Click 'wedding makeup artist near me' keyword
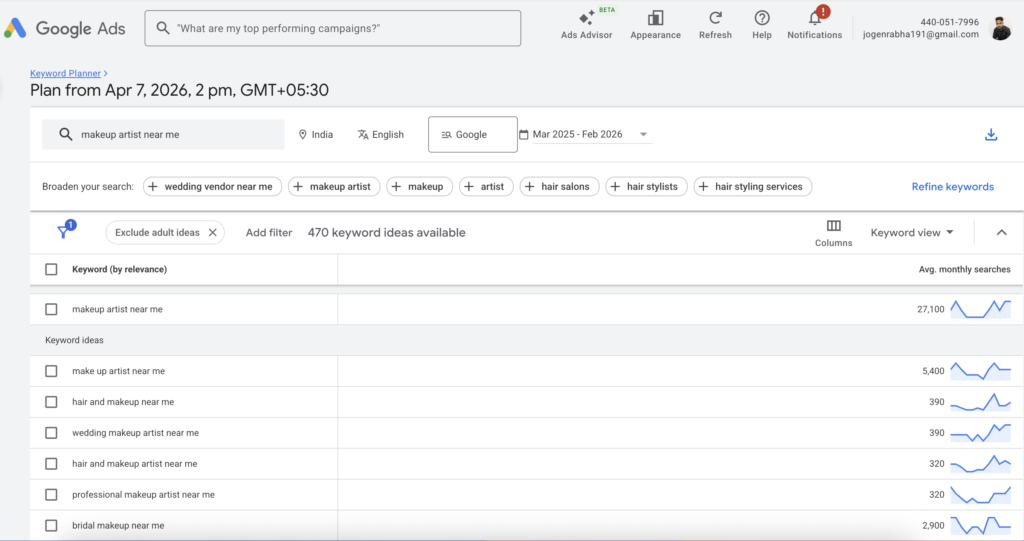 (x=135, y=433)
